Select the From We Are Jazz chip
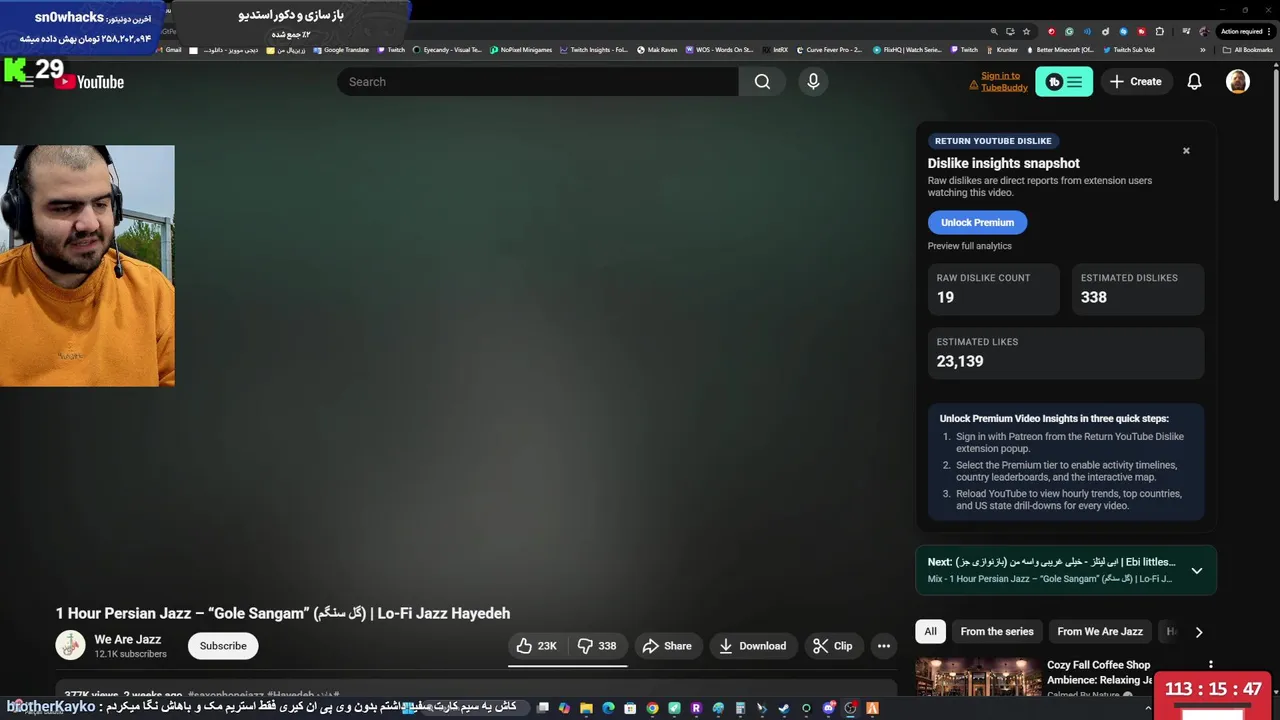The image size is (1280, 720). (1100, 632)
